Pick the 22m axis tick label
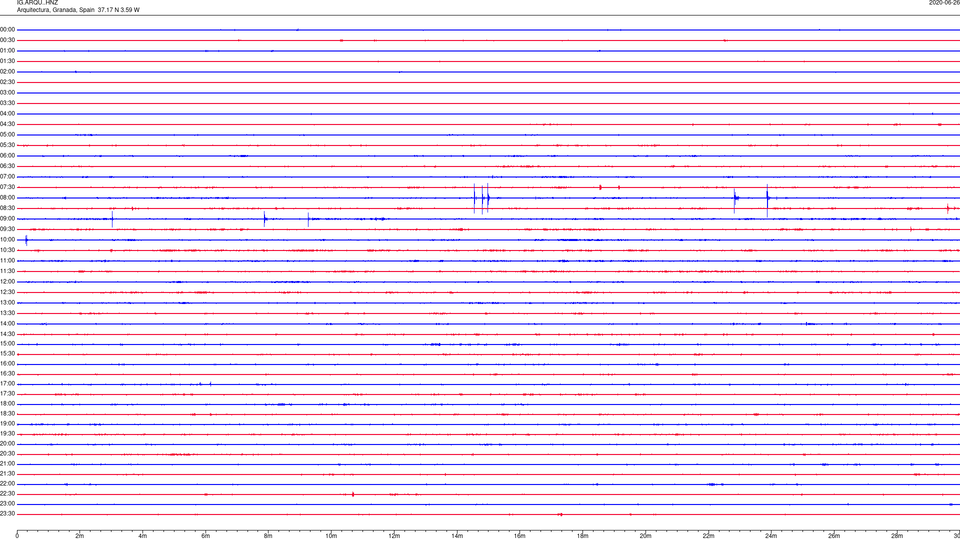The height and width of the screenshot is (540, 960). pyautogui.click(x=708, y=536)
